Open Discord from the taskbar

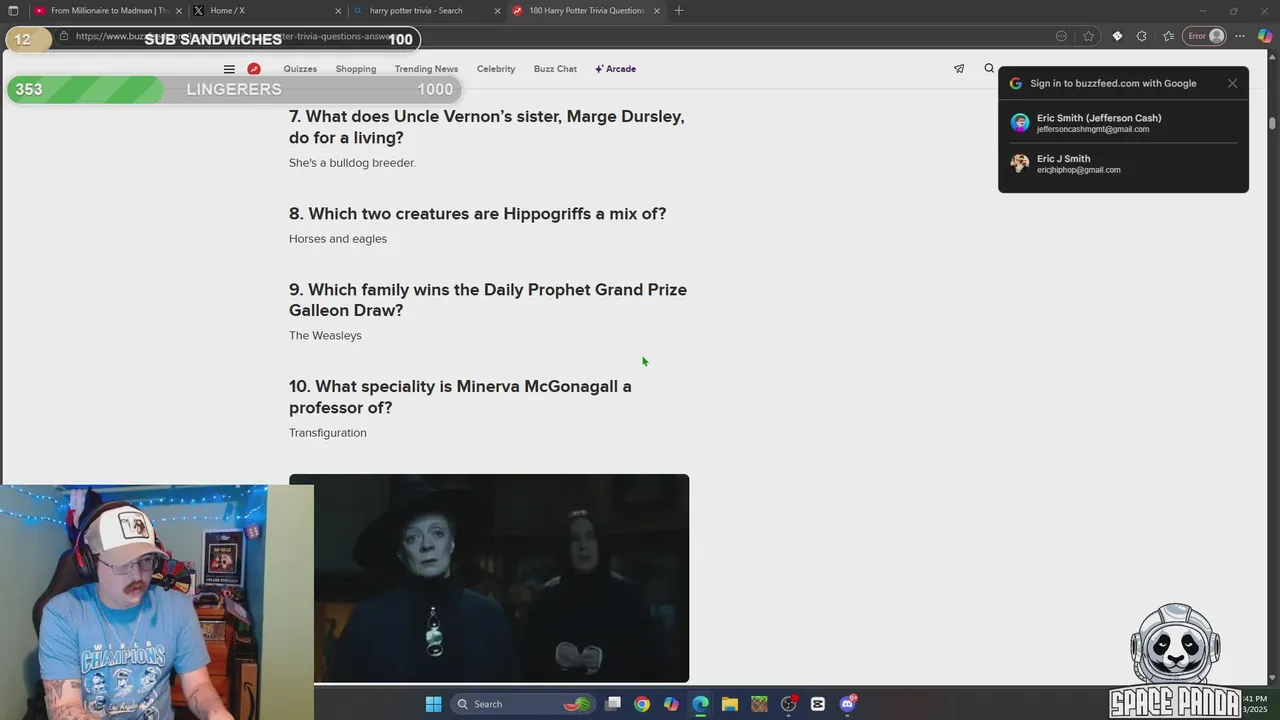coord(848,704)
